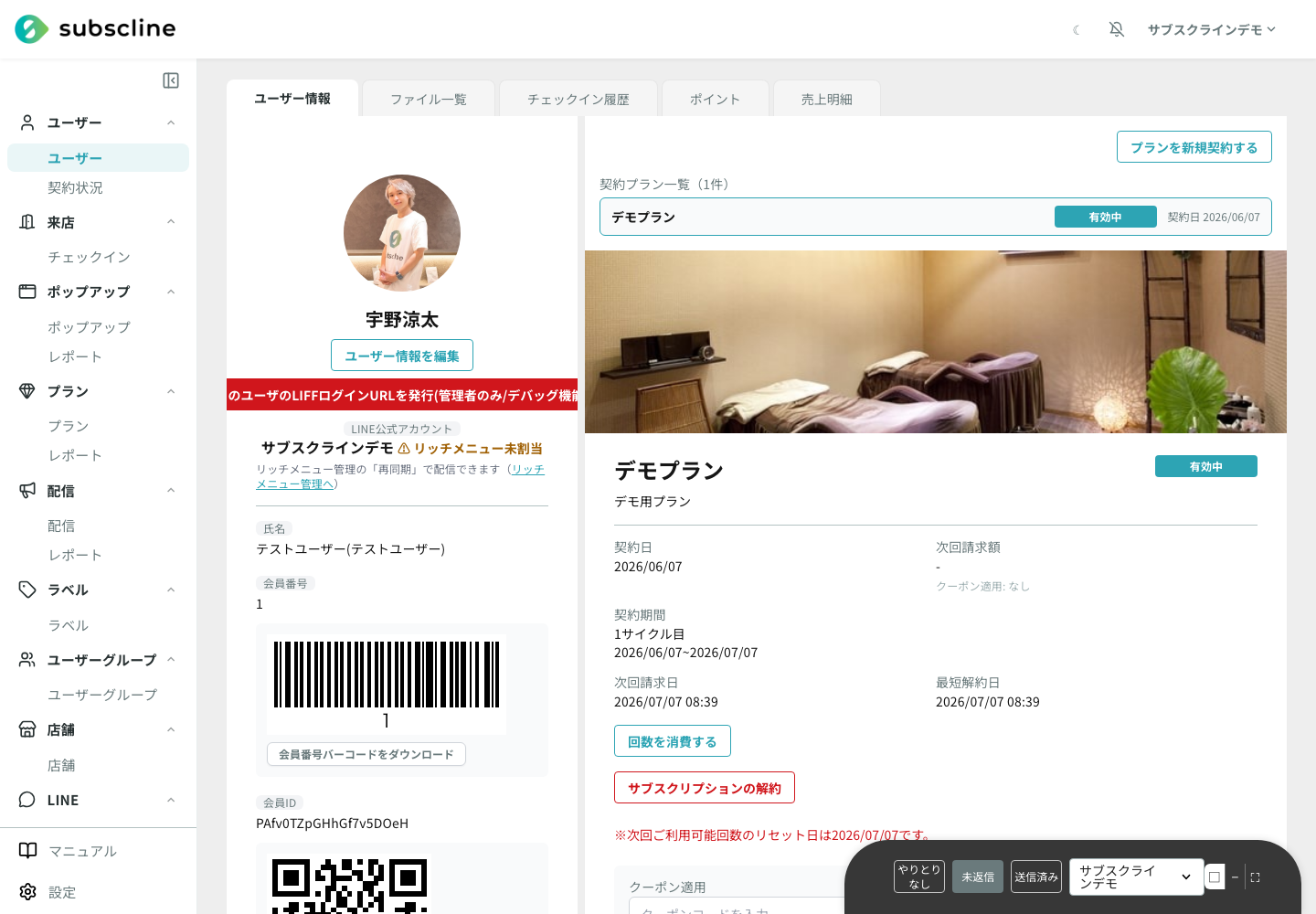Click the ポップアップ window icon in sidebar
The width and height of the screenshot is (1316, 914).
coord(27,292)
